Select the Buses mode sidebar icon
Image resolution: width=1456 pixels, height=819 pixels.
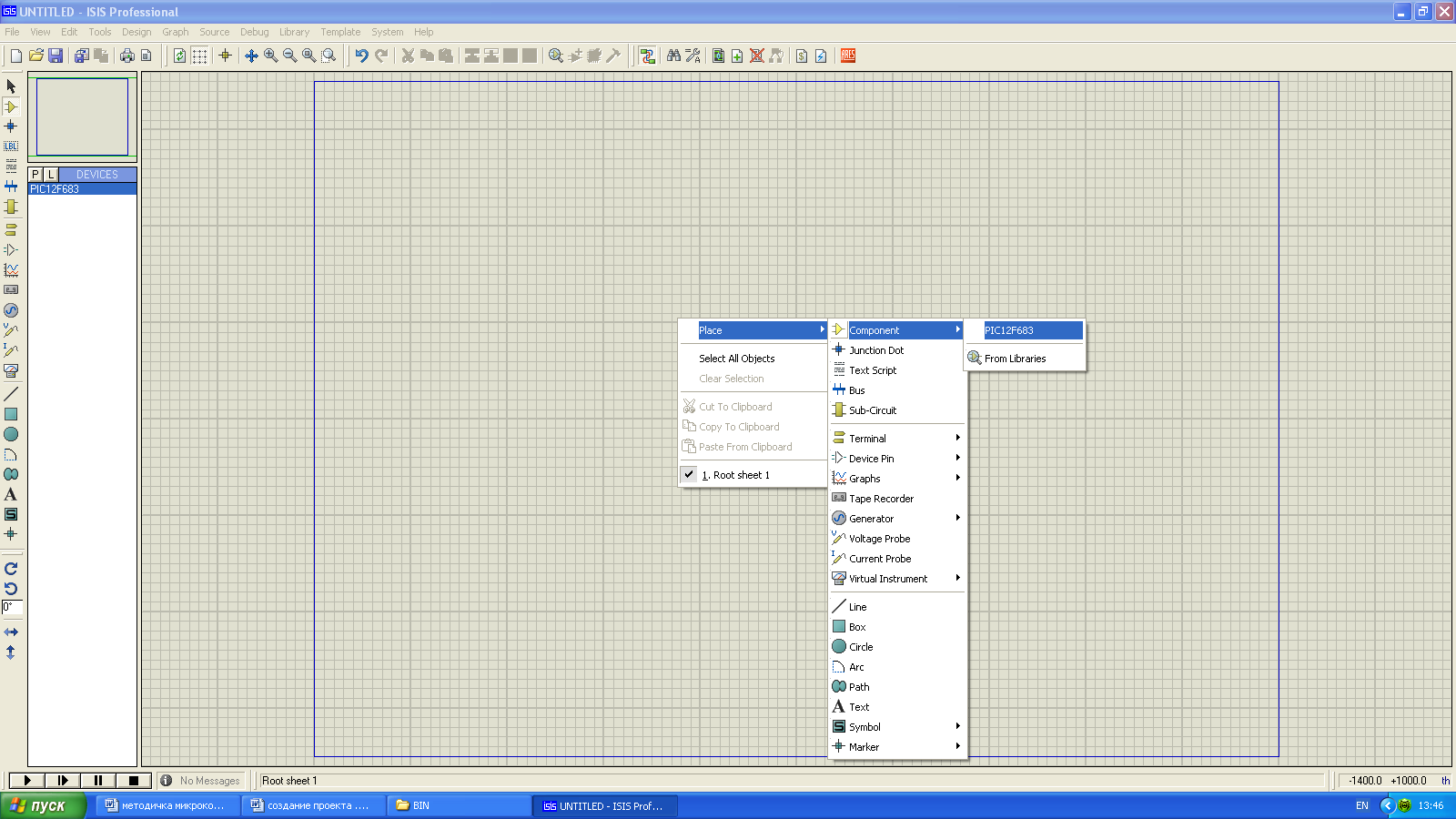[x=11, y=187]
